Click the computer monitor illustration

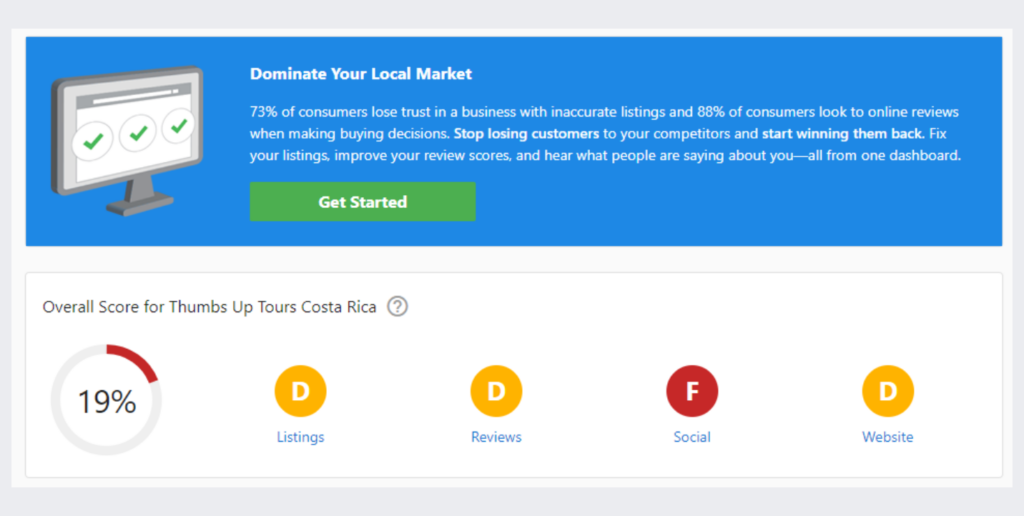[x=128, y=140]
